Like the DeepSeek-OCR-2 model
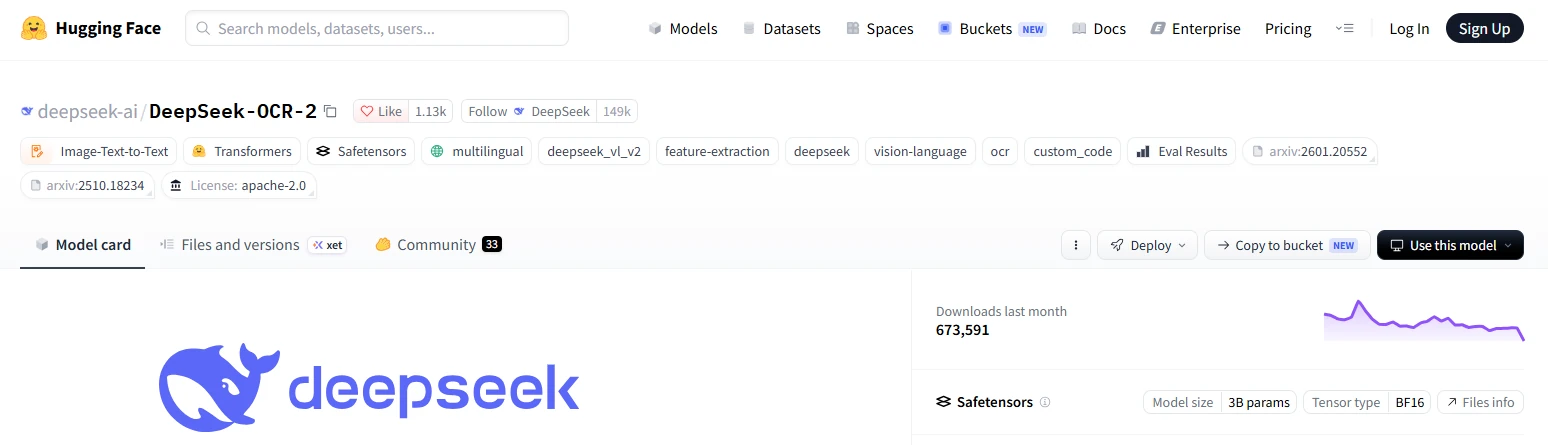This screenshot has width=1548, height=445. (x=381, y=111)
